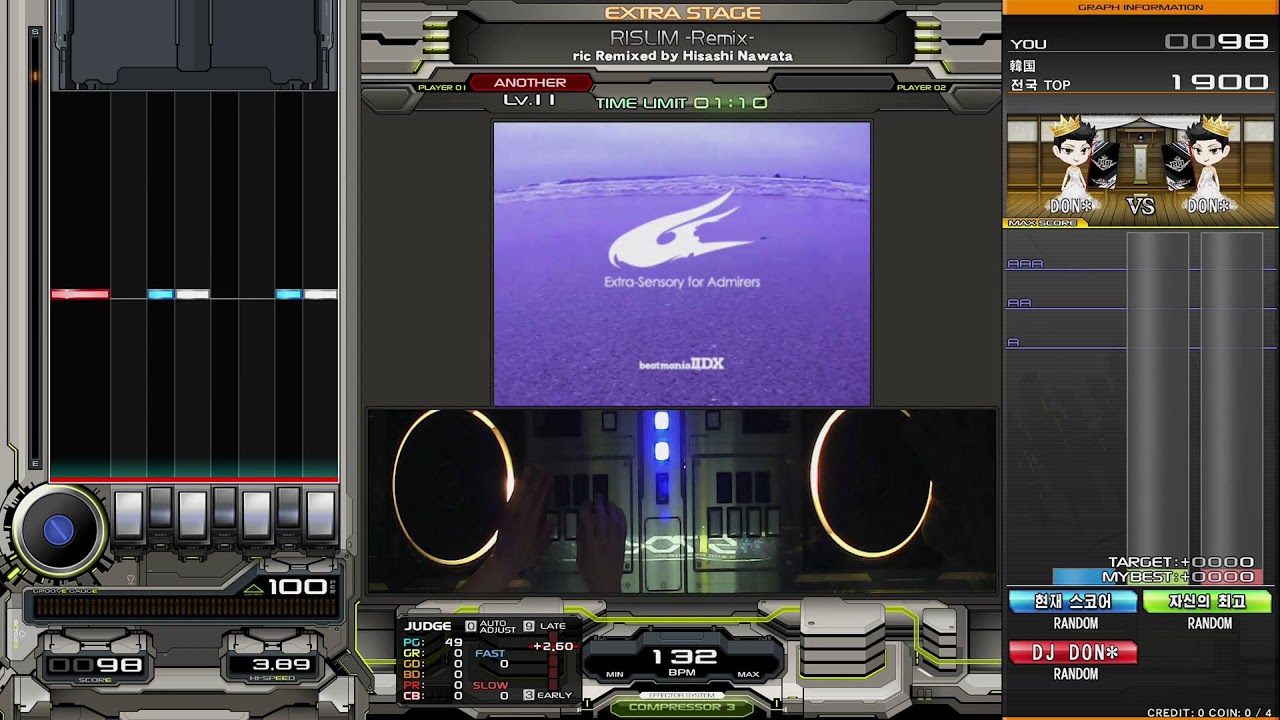Image resolution: width=1280 pixels, height=720 pixels.
Task: Click the blue light in the hand camera
Action: (661, 436)
